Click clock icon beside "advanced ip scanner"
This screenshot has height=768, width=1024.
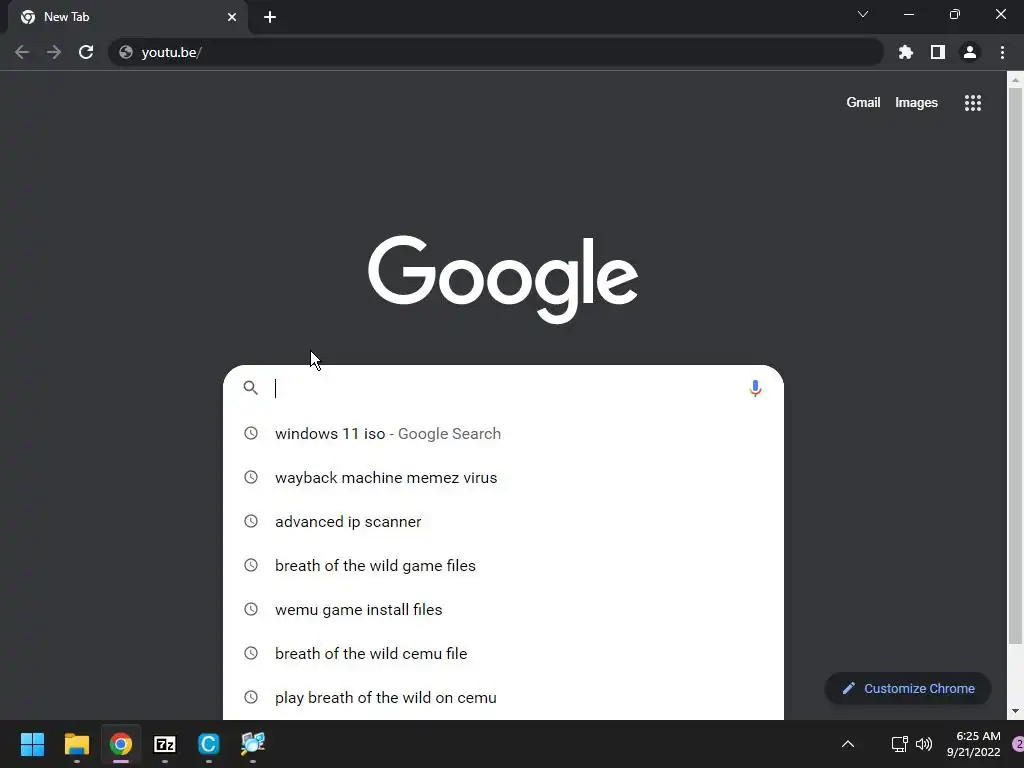(251, 521)
